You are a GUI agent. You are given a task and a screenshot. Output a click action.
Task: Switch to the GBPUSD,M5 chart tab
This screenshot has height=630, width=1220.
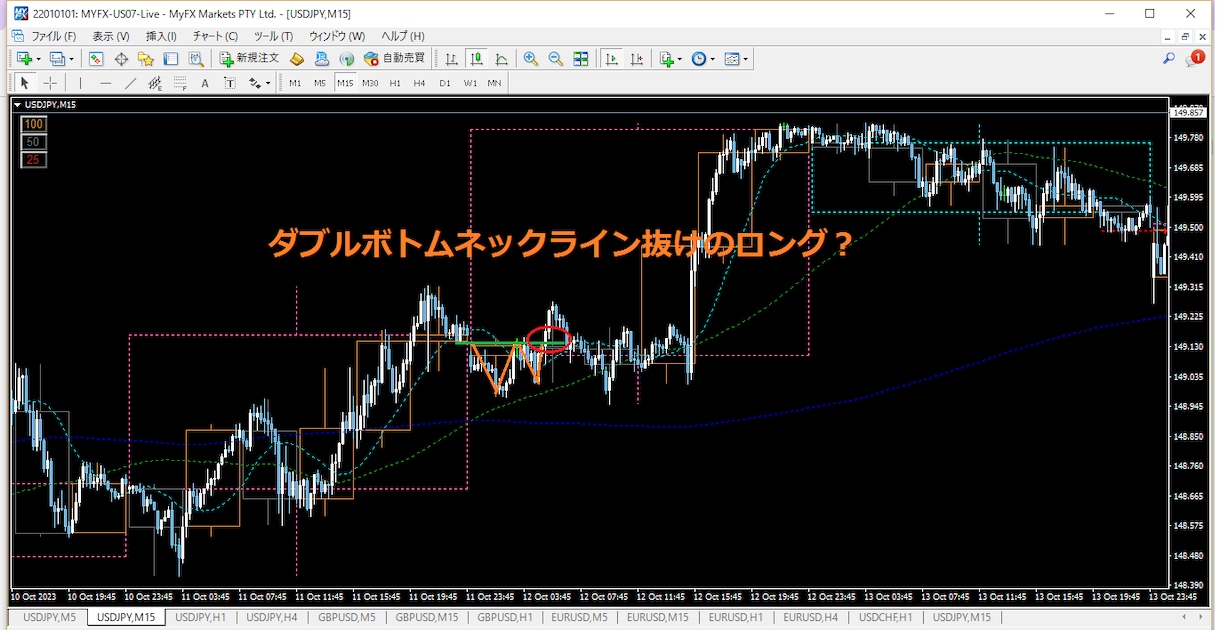pos(346,617)
